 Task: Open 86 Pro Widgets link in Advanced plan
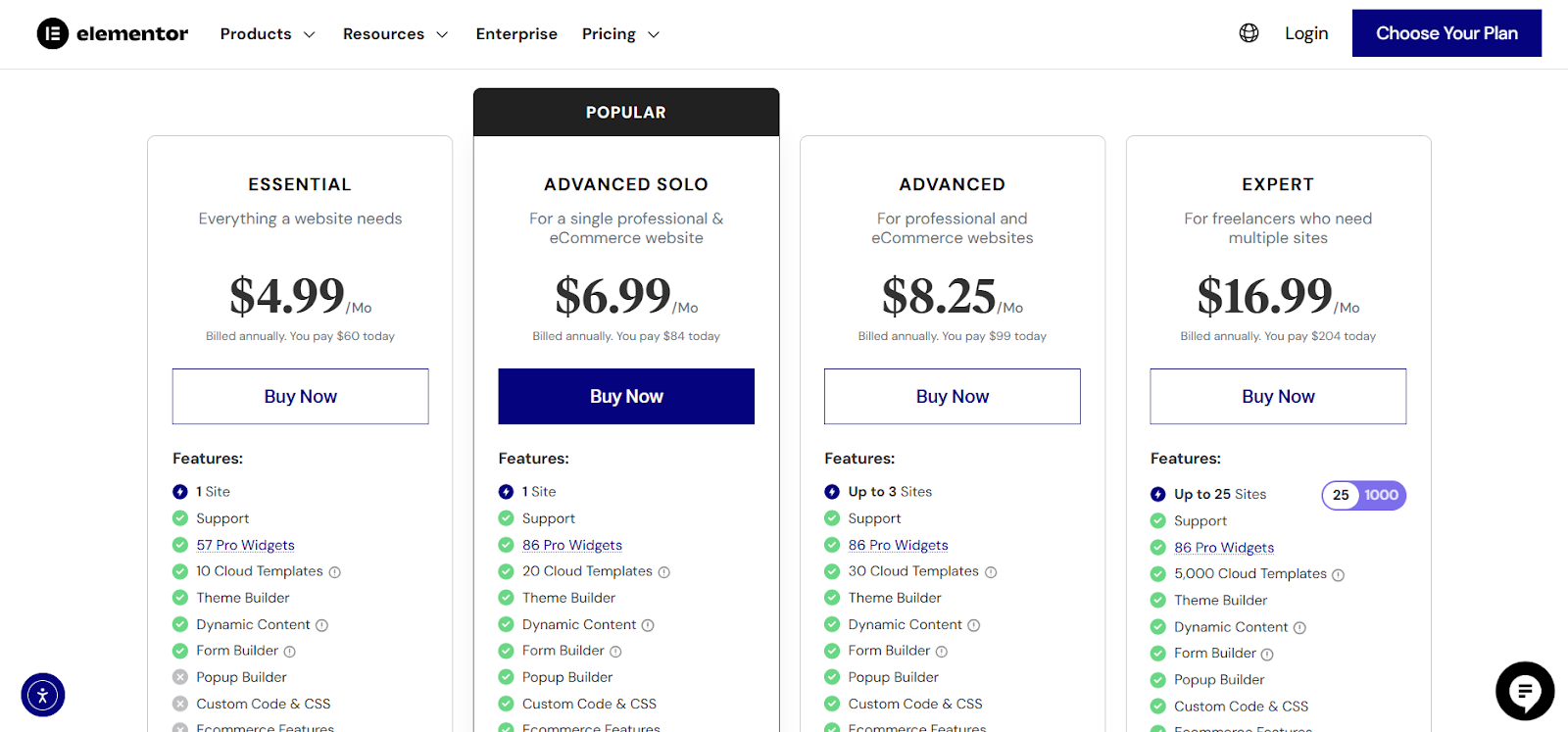[899, 545]
